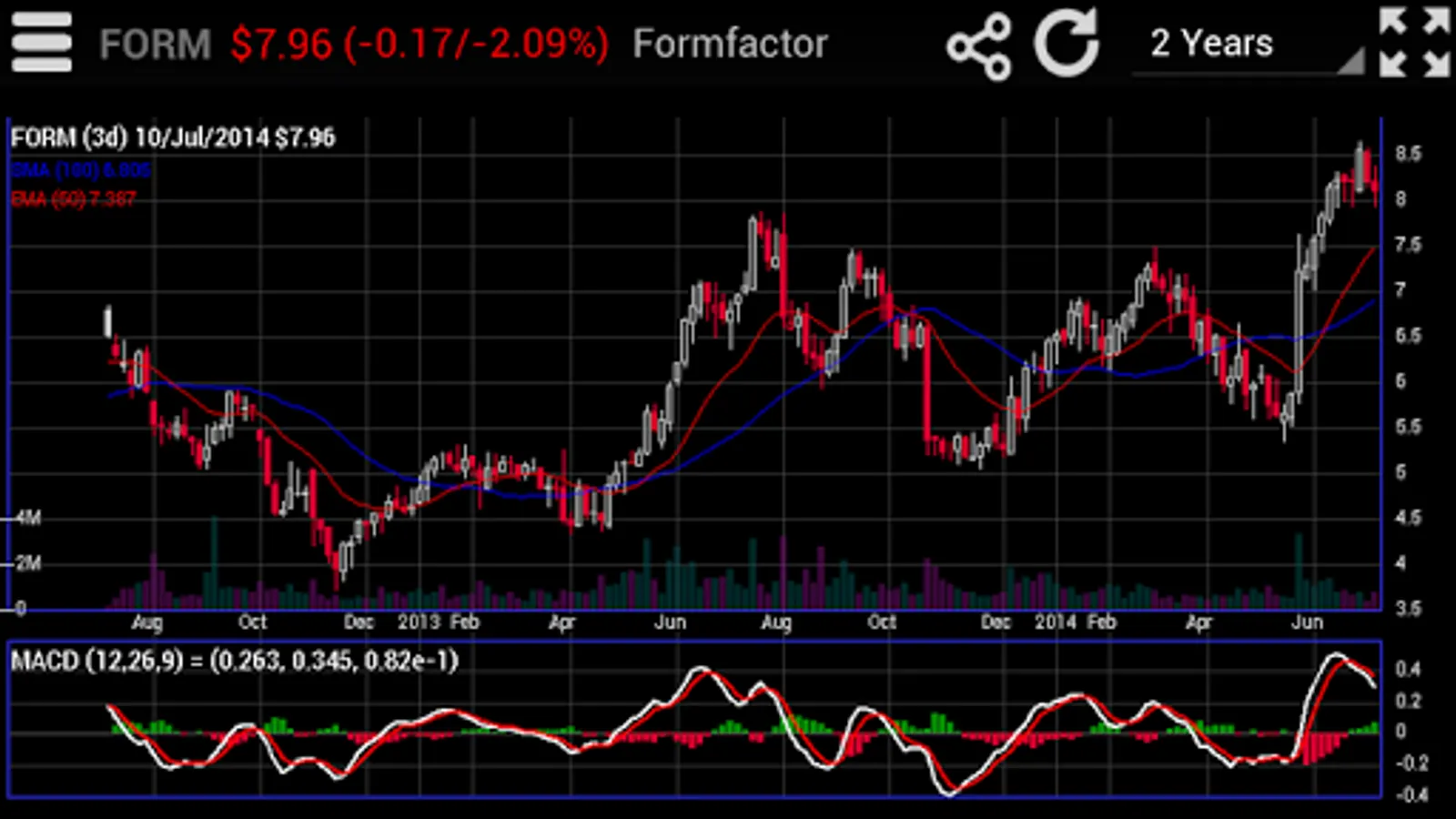The height and width of the screenshot is (819, 1456).
Task: Open the hamburger menu
Action: (41, 43)
